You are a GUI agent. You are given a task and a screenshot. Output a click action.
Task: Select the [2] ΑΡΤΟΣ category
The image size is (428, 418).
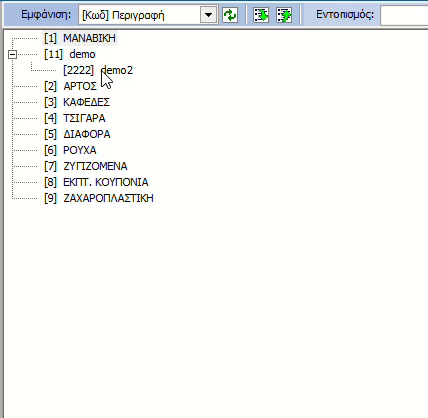(x=70, y=86)
